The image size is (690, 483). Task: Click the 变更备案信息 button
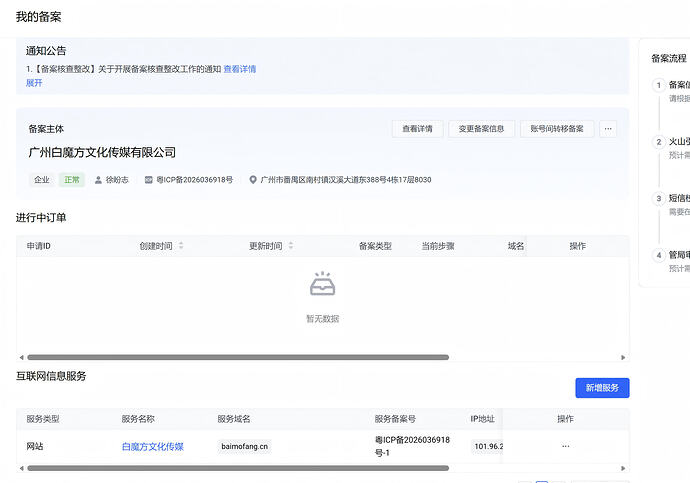point(481,129)
